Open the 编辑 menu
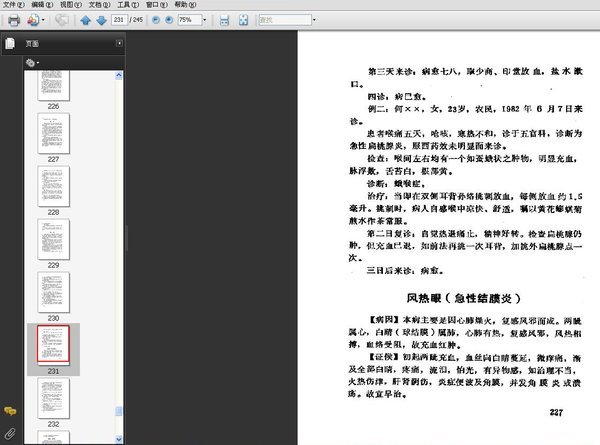This screenshot has height=445, width=600. pyautogui.click(x=42, y=5)
